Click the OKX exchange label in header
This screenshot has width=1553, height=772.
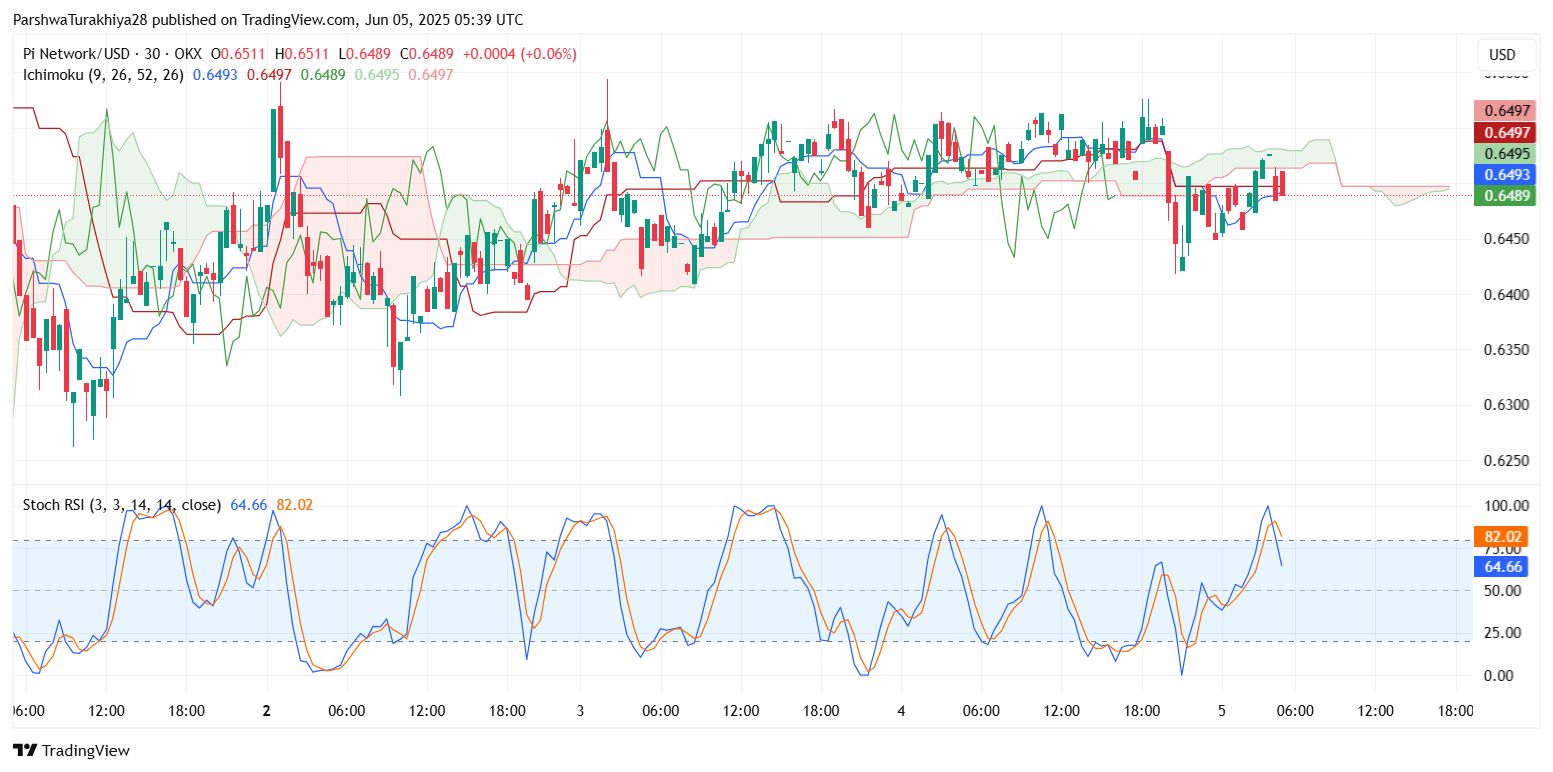(186, 54)
